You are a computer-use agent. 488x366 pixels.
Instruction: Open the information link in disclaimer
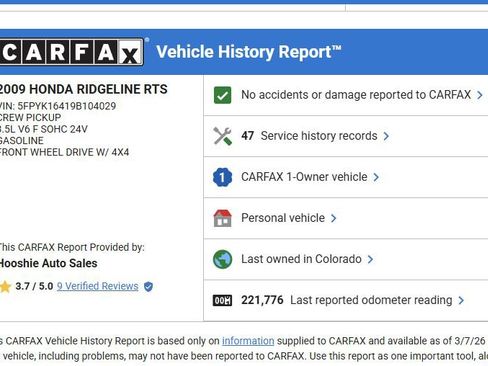[x=248, y=341]
